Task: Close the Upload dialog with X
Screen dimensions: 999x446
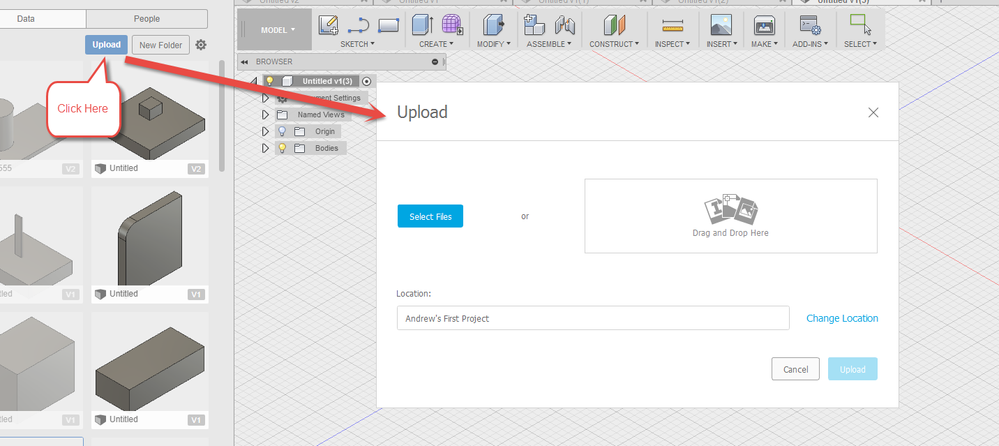Action: point(873,113)
